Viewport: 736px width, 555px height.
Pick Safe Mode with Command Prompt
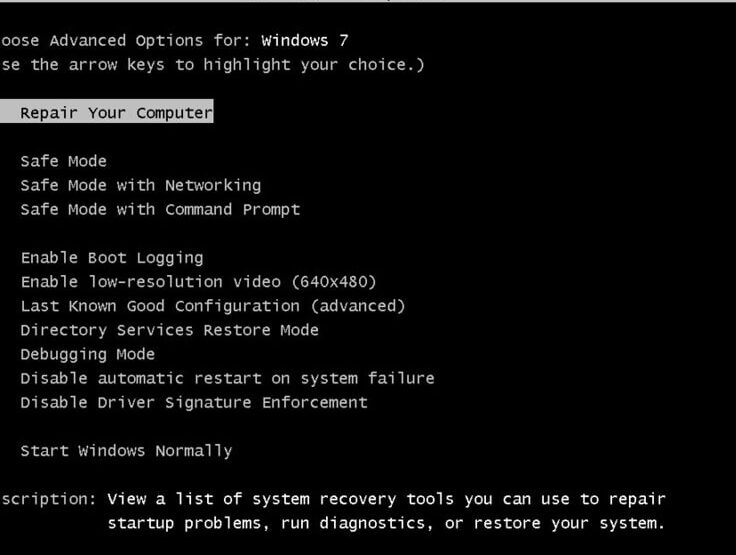point(160,209)
